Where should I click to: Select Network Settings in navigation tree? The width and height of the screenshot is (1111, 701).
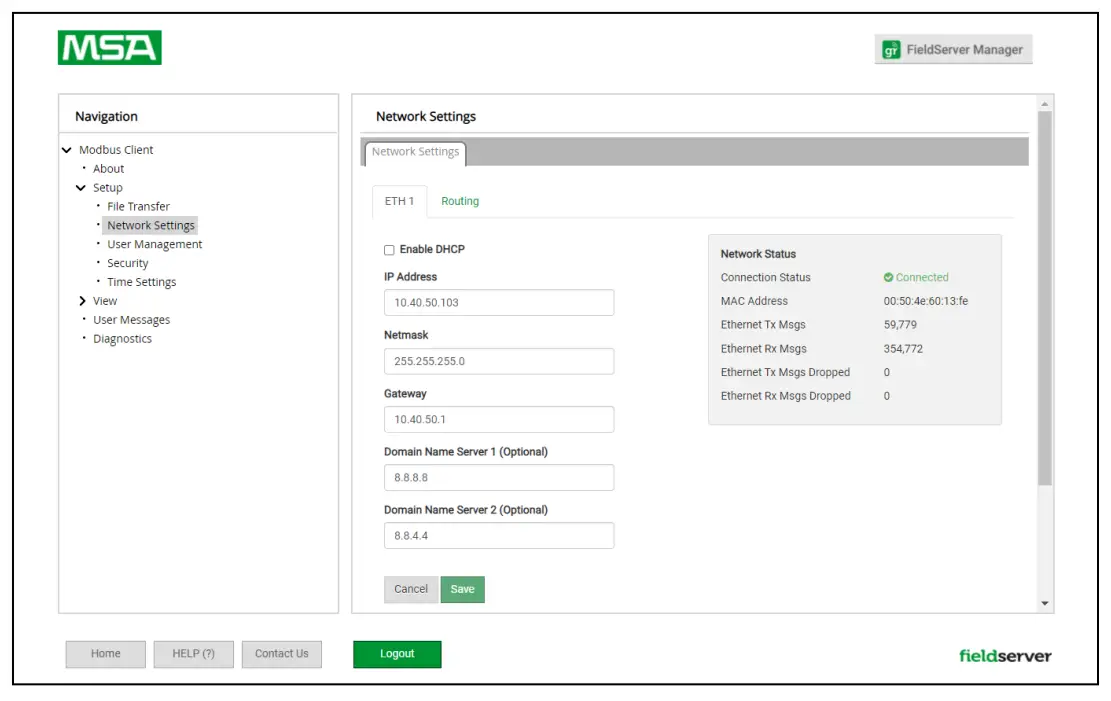click(x=151, y=225)
